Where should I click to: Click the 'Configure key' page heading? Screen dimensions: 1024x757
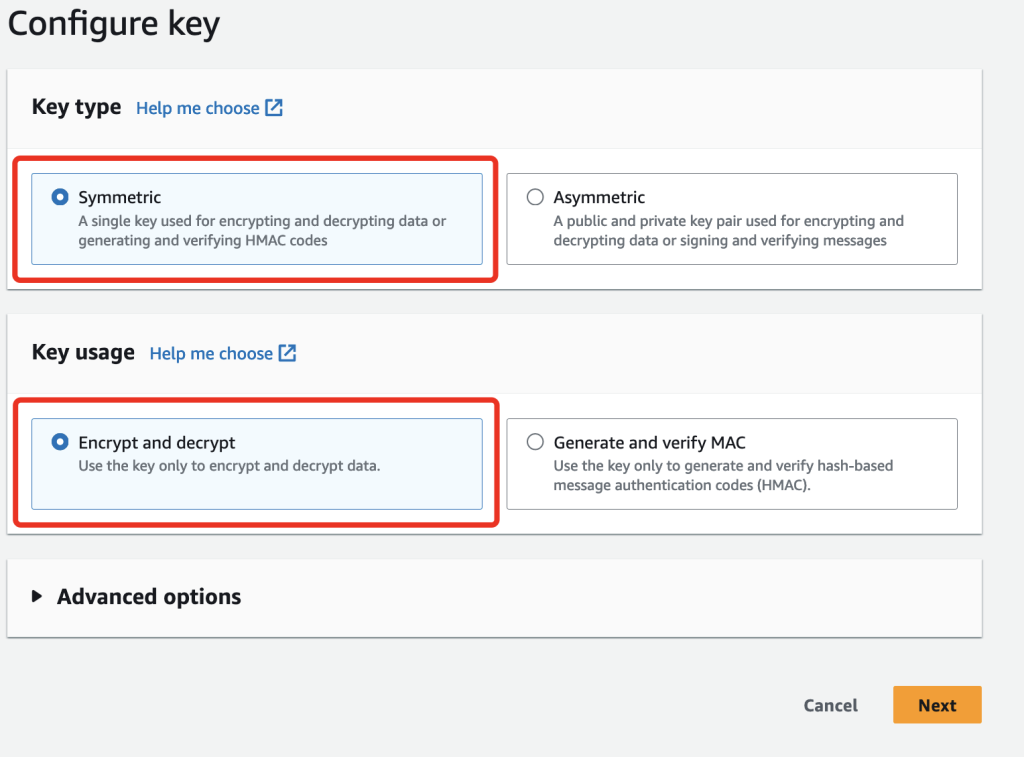click(x=114, y=24)
